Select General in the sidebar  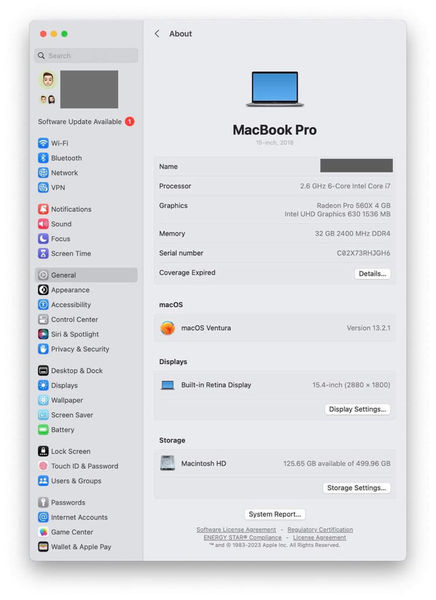point(87,275)
